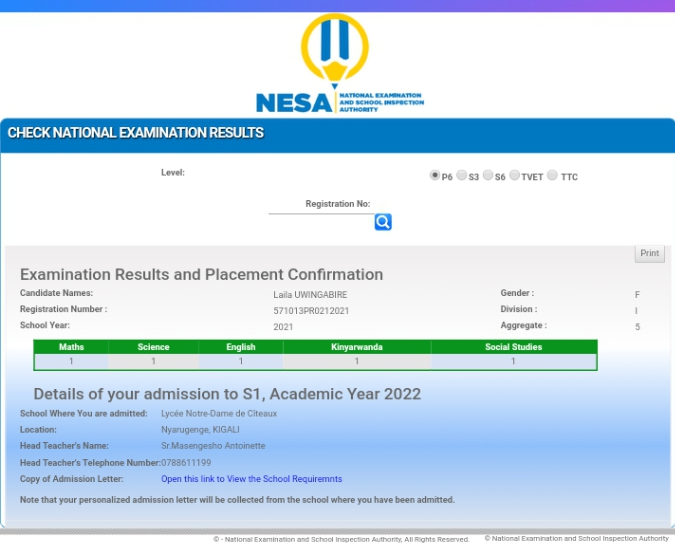Click the Candidate Names label

pos(56,293)
